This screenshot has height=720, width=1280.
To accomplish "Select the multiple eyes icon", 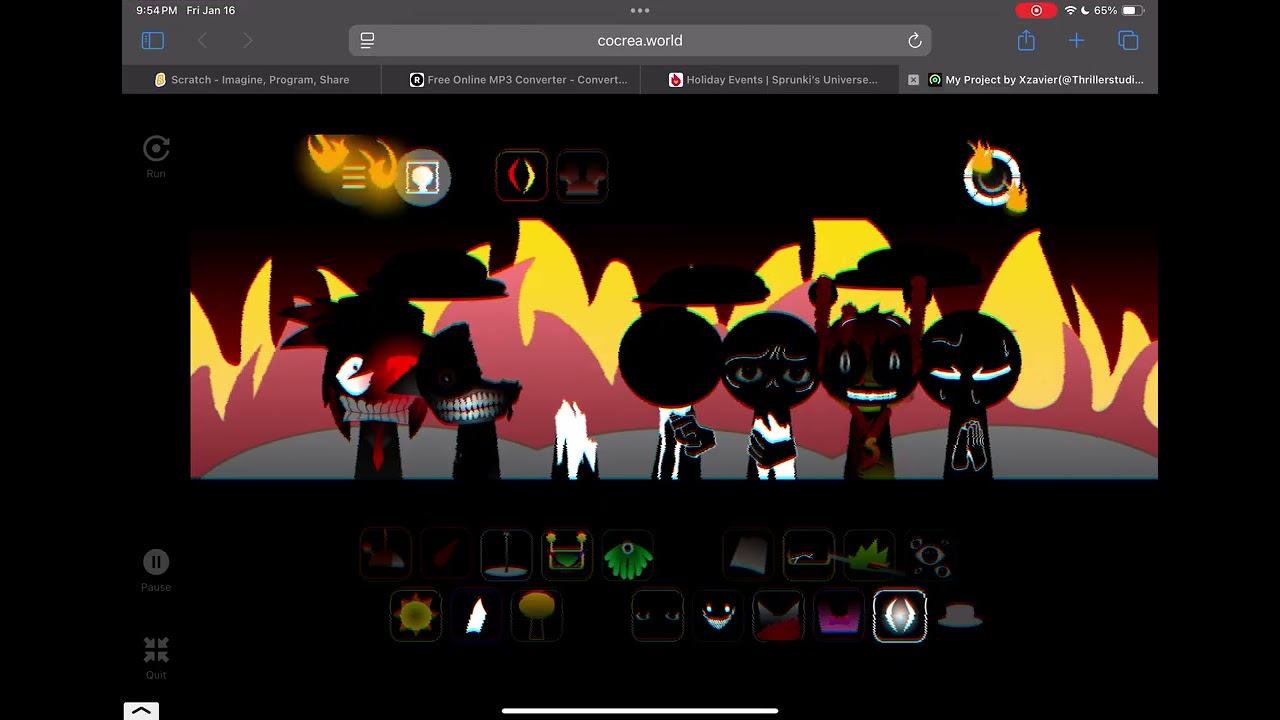I will click(929, 554).
